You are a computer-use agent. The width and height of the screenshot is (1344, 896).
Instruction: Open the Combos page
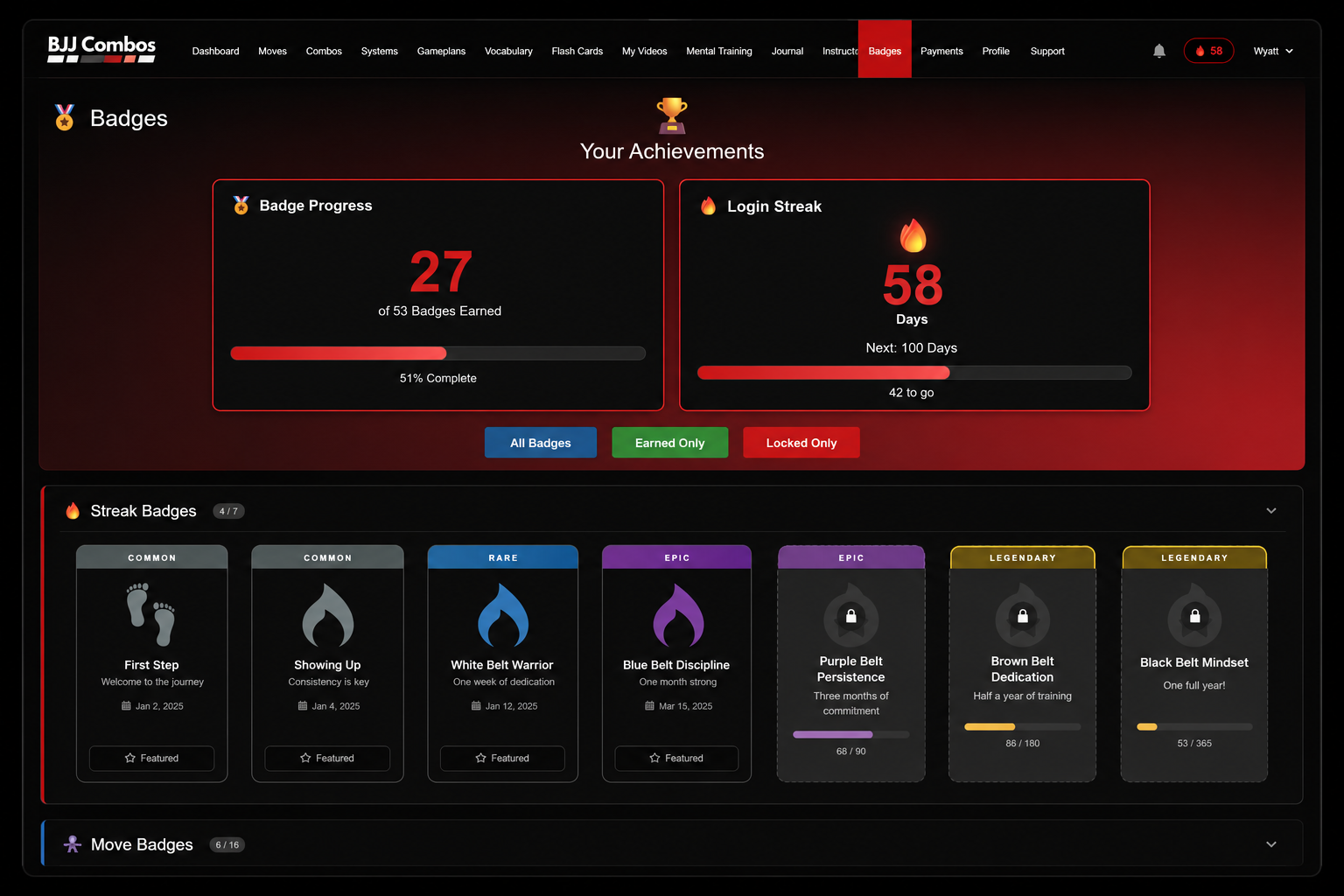pos(324,51)
